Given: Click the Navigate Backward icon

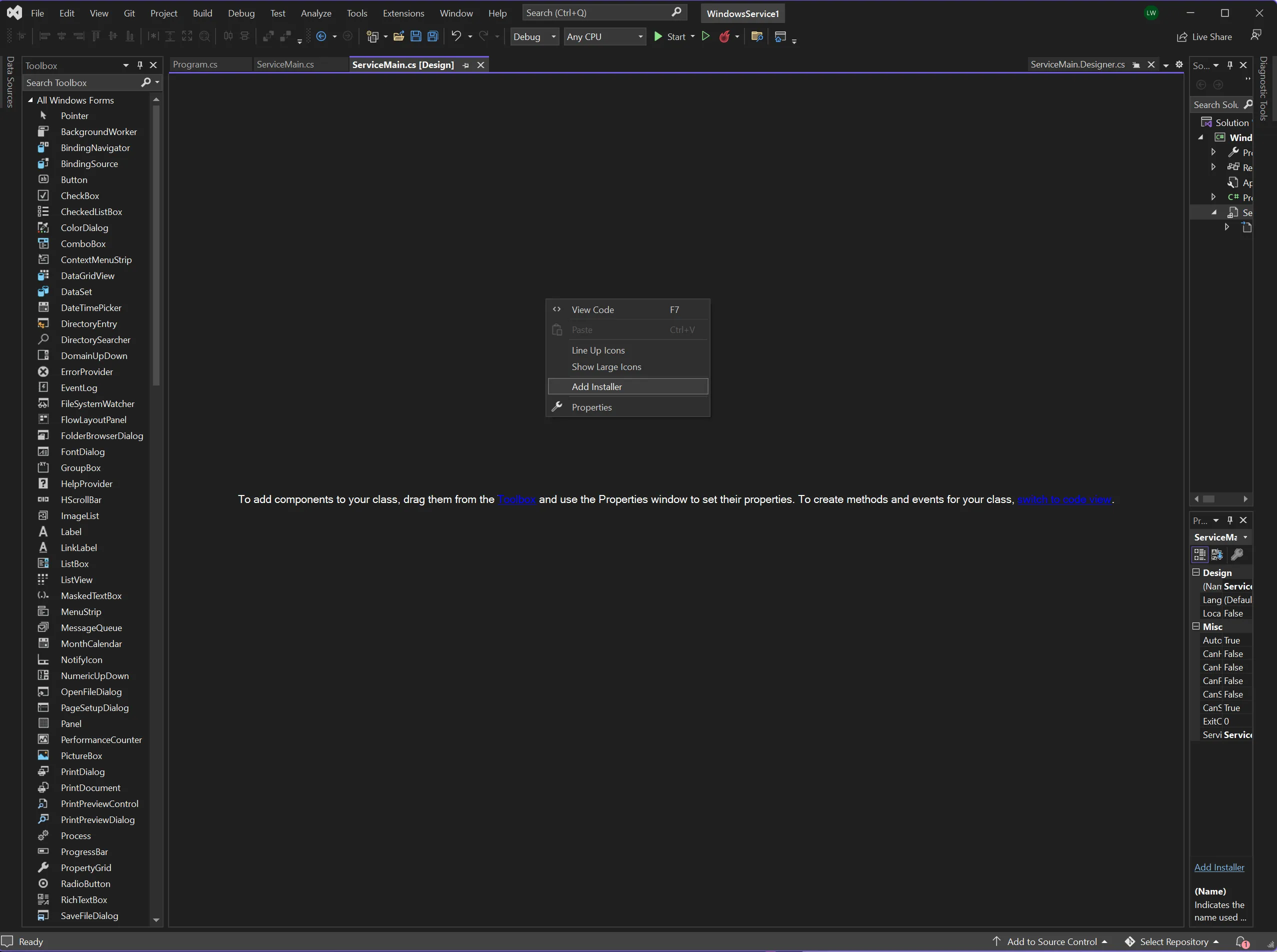Looking at the screenshot, I should (321, 36).
